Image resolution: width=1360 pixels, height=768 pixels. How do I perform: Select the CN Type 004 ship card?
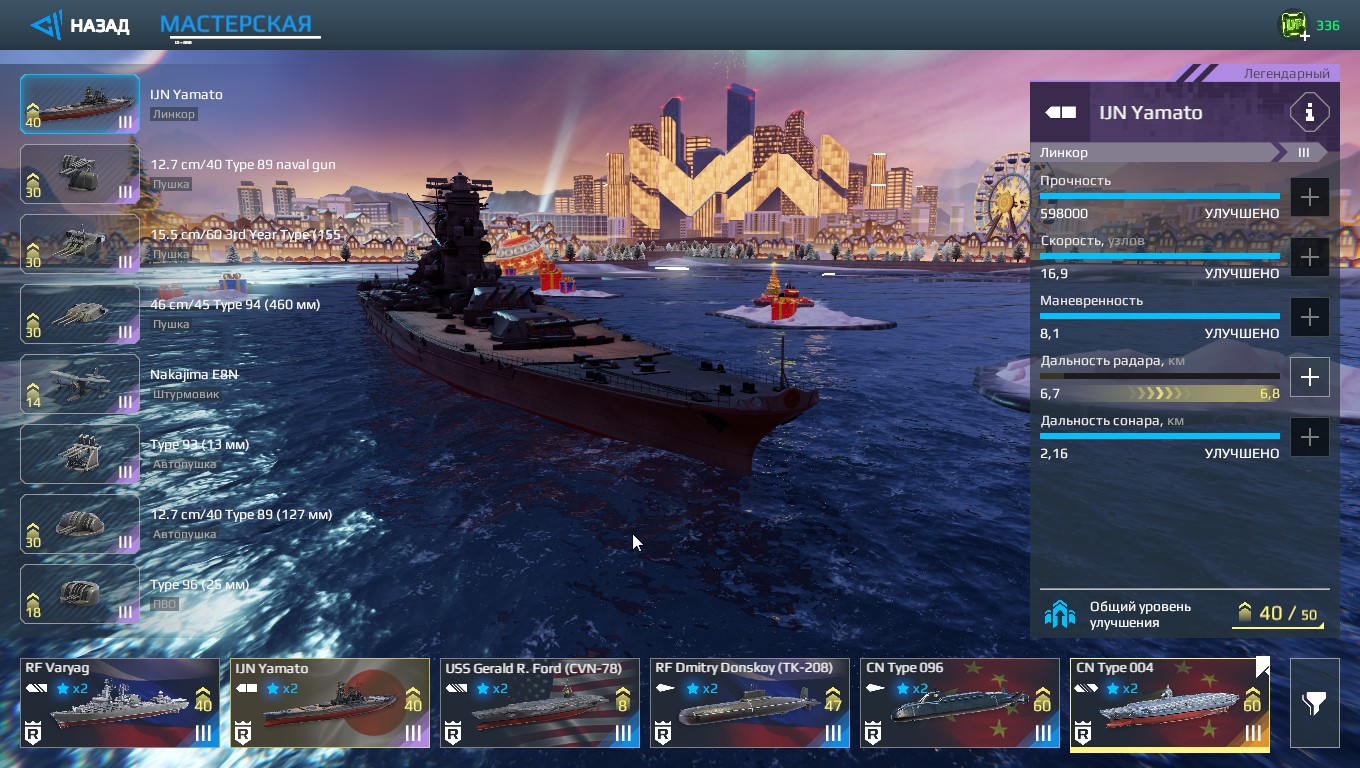1170,703
